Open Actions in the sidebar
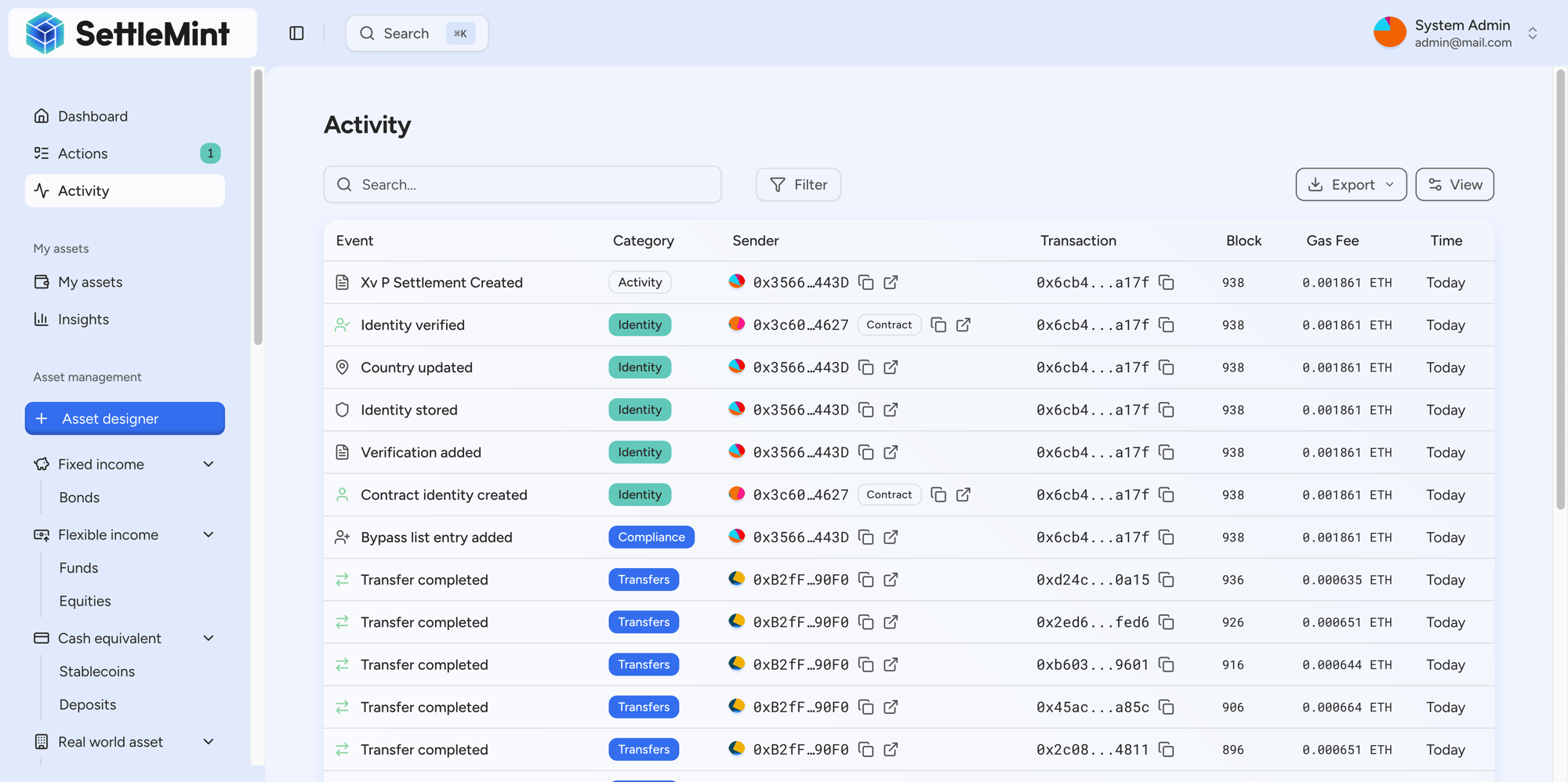 (x=83, y=154)
